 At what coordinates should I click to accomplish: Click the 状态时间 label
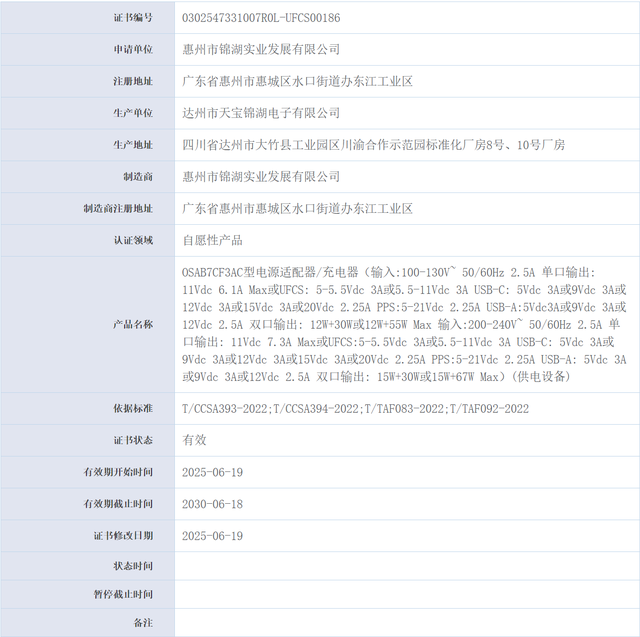[x=133, y=566]
